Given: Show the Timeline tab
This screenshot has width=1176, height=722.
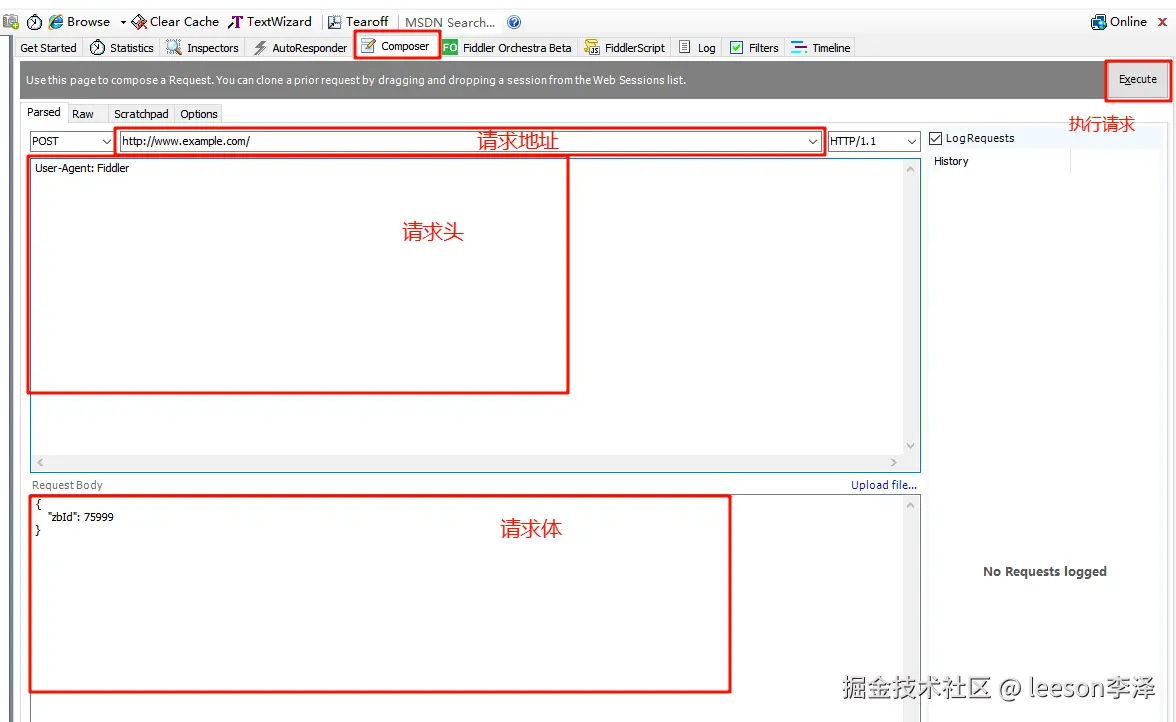Looking at the screenshot, I should point(821,47).
